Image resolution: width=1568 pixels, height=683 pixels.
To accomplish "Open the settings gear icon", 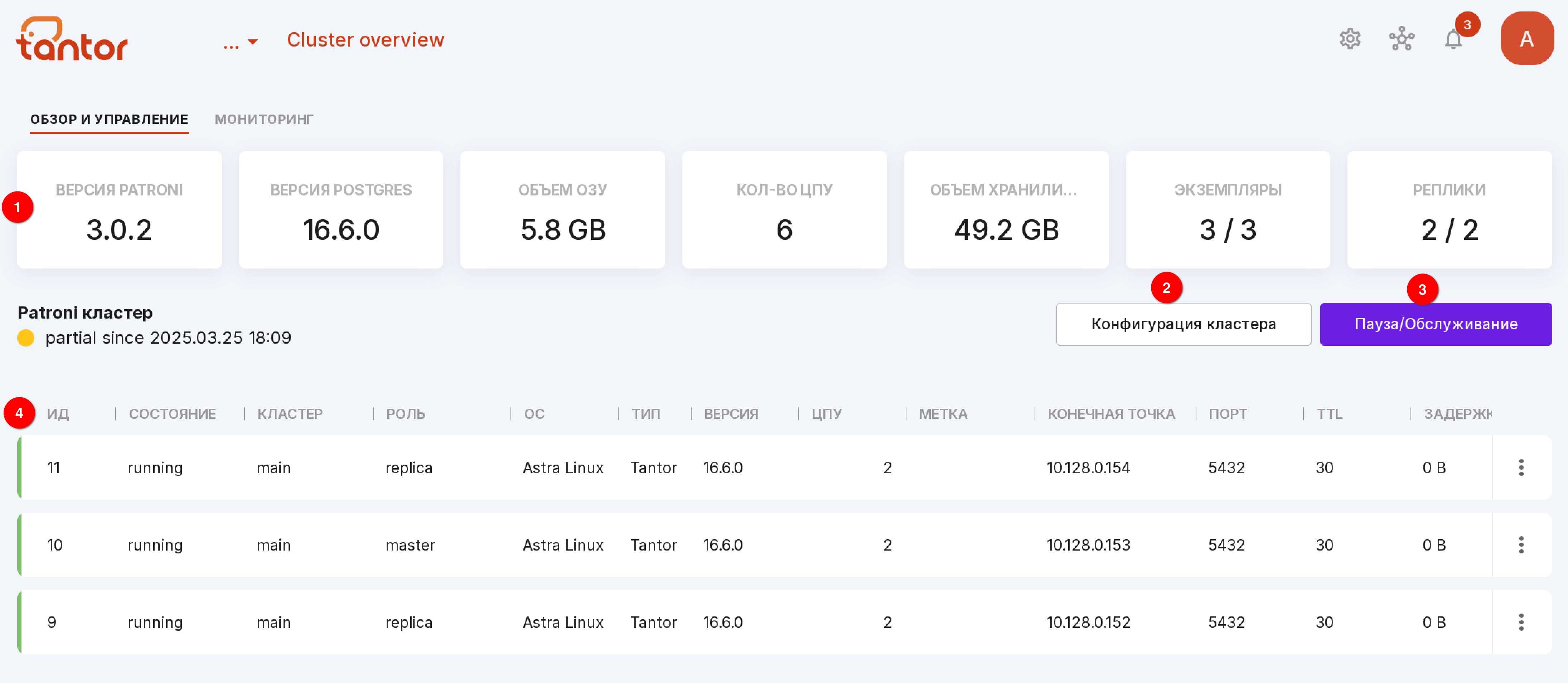I will [x=1350, y=39].
